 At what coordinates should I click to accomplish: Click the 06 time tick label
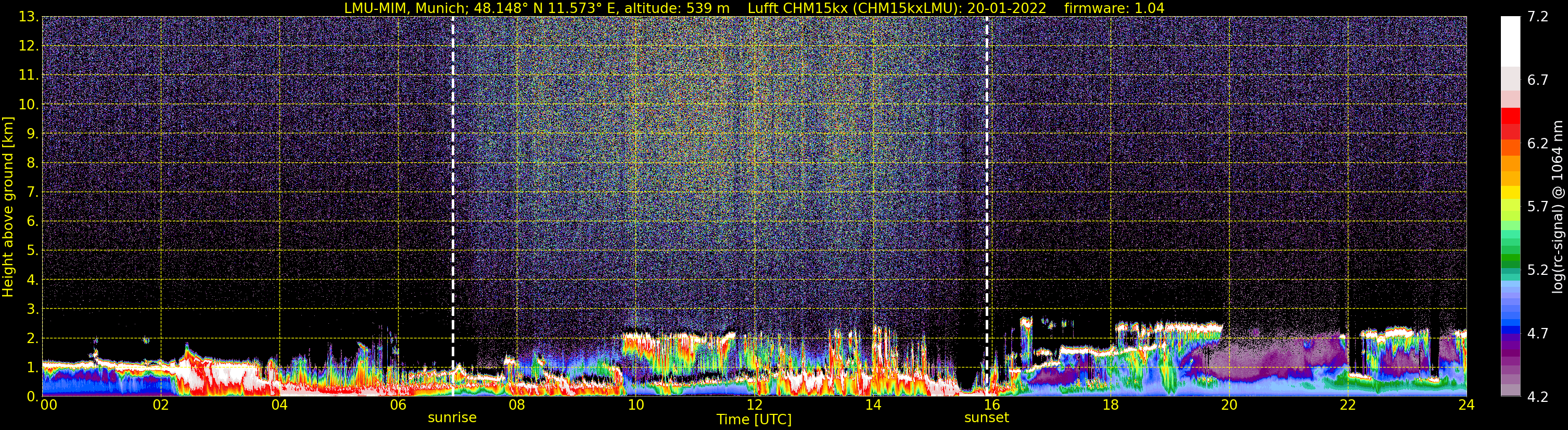[398, 405]
